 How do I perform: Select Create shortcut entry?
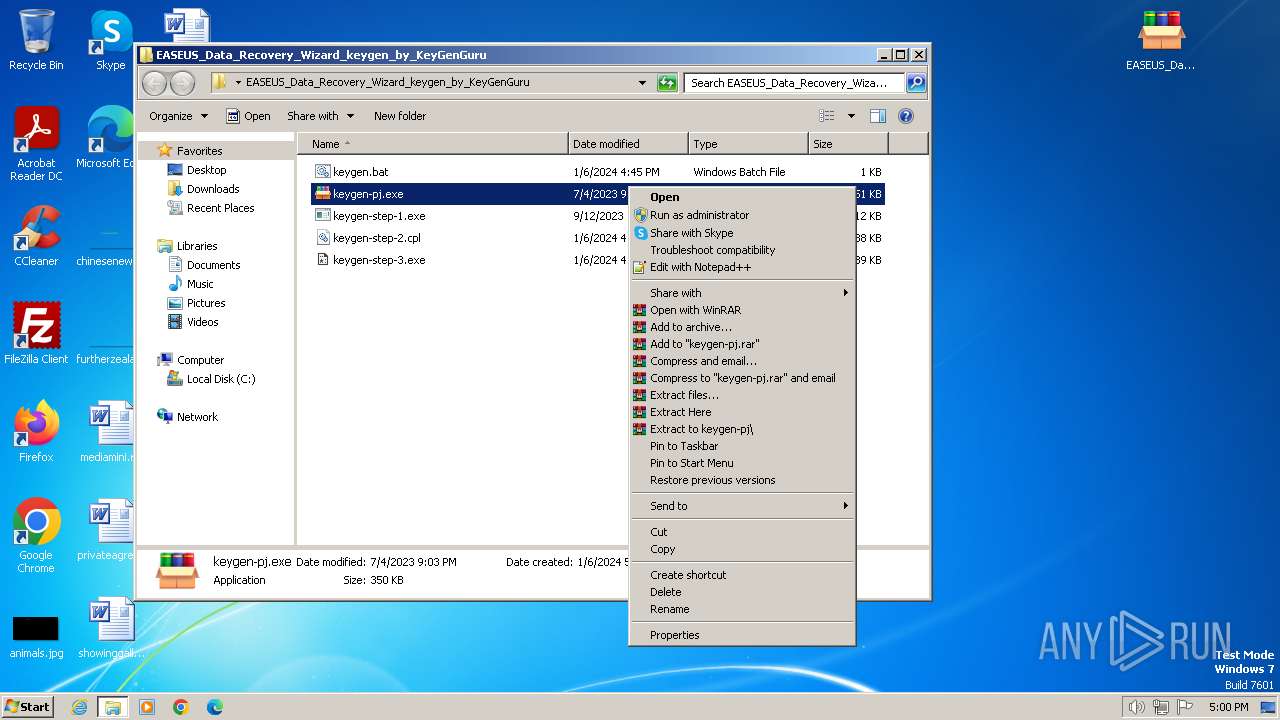[742, 575]
